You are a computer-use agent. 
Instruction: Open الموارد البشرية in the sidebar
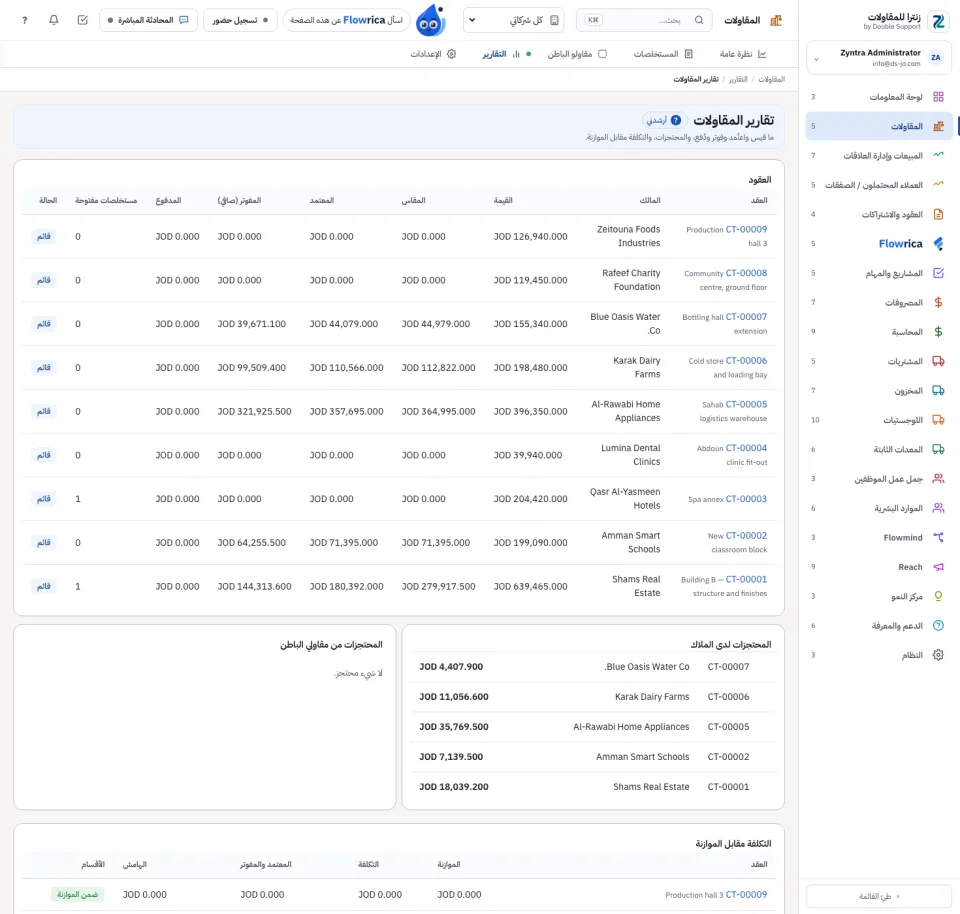[879, 508]
